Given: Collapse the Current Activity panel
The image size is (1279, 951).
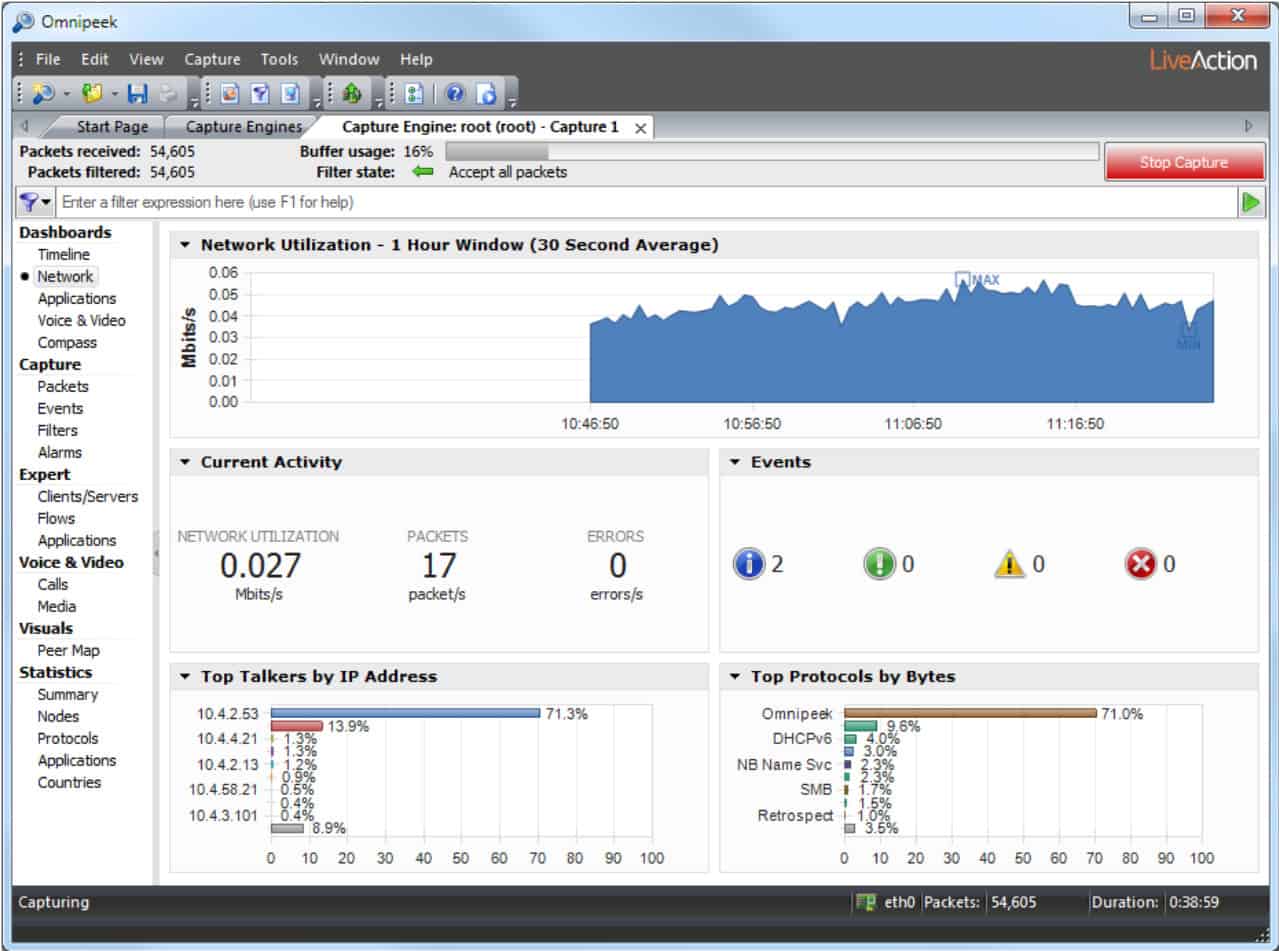Looking at the screenshot, I should coord(185,462).
